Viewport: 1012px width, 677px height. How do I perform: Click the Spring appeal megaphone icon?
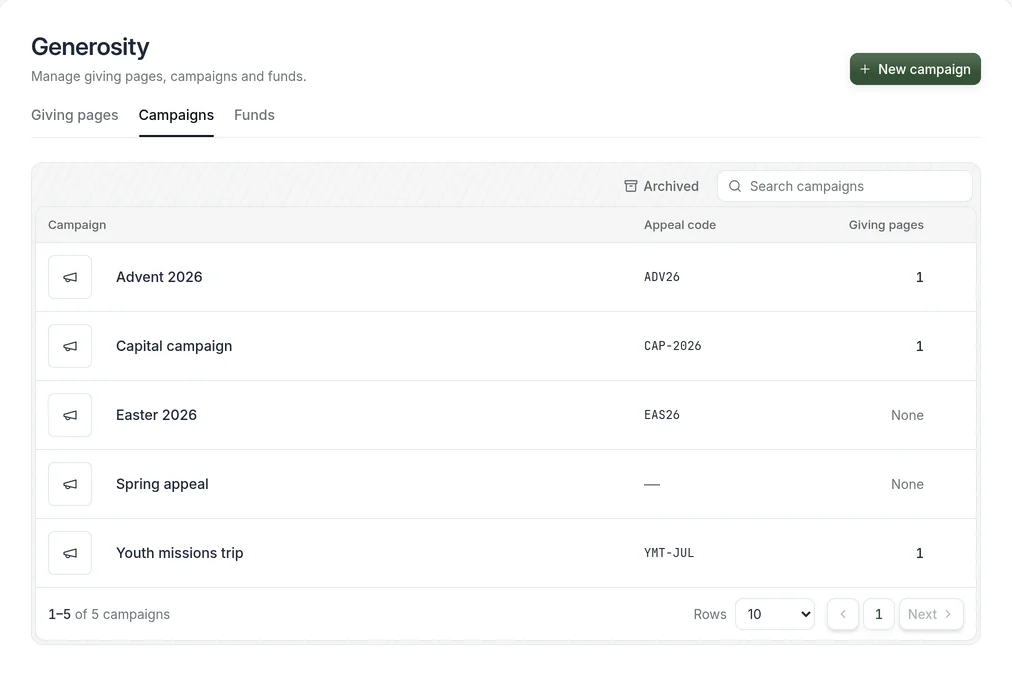pos(70,484)
